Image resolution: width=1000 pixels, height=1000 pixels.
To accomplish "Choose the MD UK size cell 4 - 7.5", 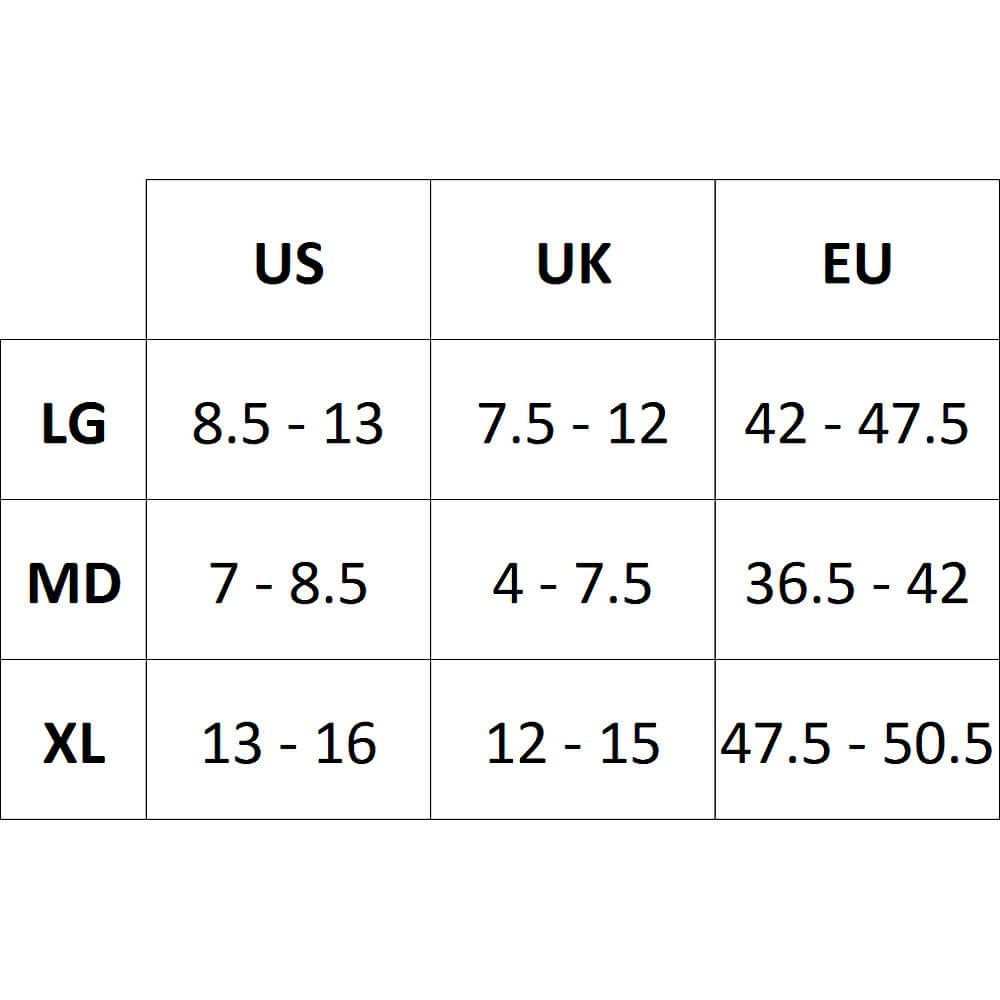I will click(x=573, y=584).
